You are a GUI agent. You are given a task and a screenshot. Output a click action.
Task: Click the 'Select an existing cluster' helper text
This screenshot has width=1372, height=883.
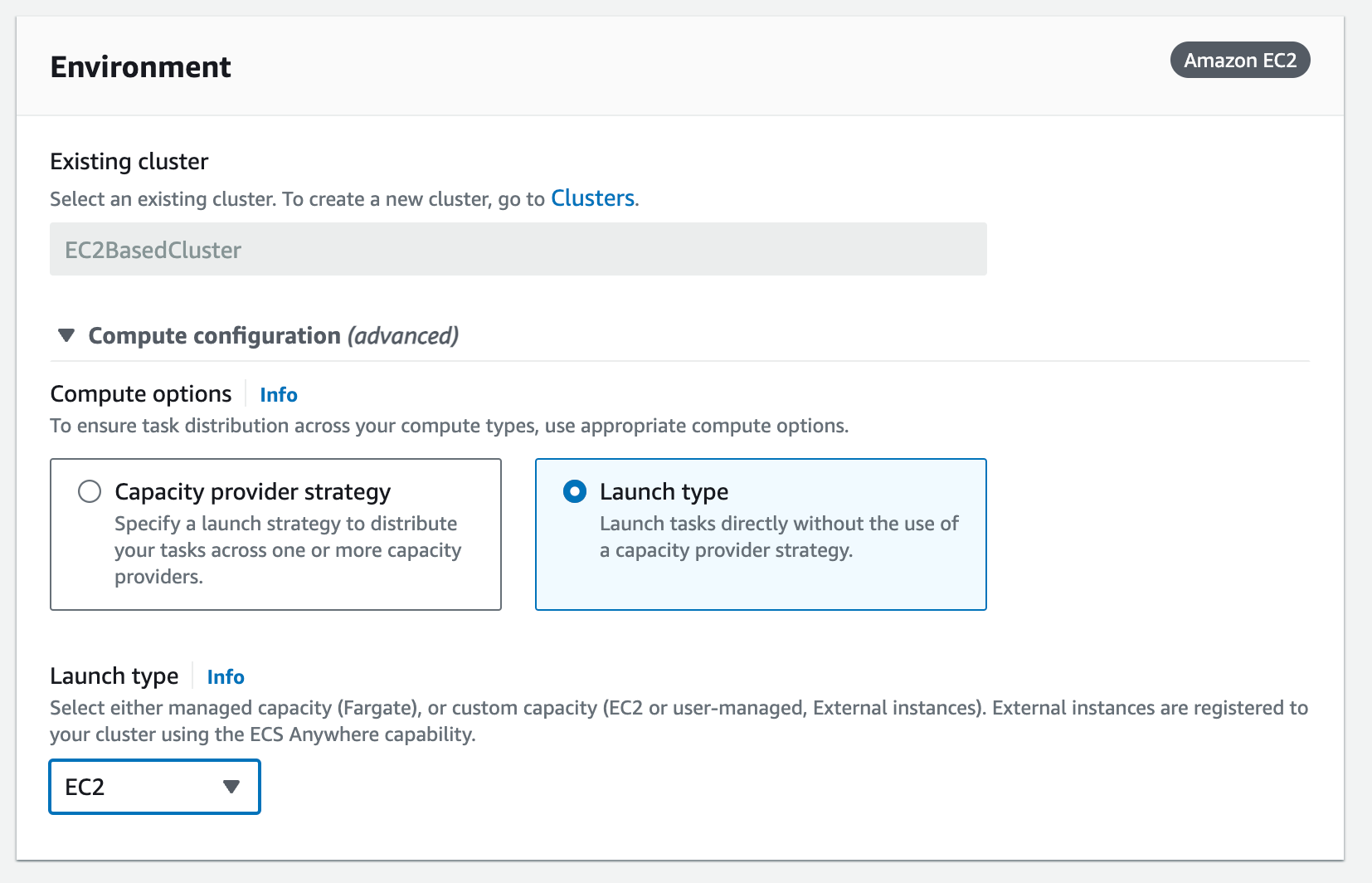click(296, 199)
